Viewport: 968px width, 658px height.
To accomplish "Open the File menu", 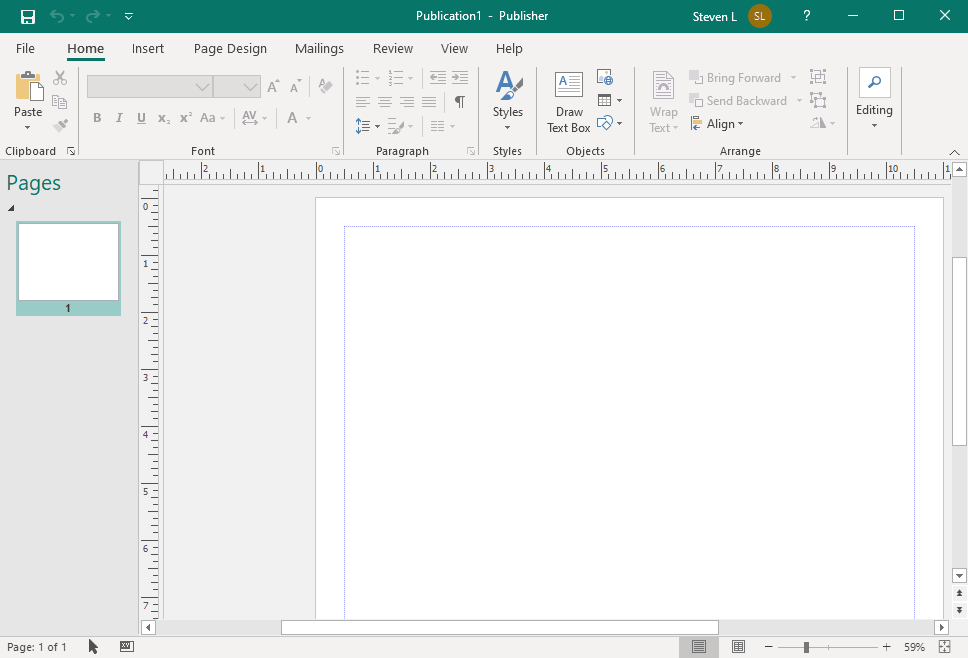I will pyautogui.click(x=25, y=48).
